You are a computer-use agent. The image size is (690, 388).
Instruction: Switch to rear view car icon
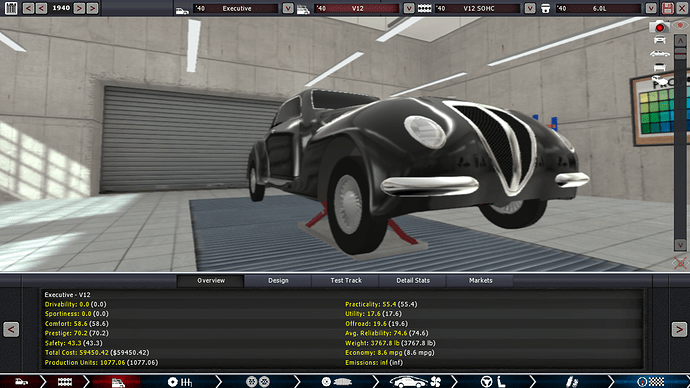coord(659,67)
